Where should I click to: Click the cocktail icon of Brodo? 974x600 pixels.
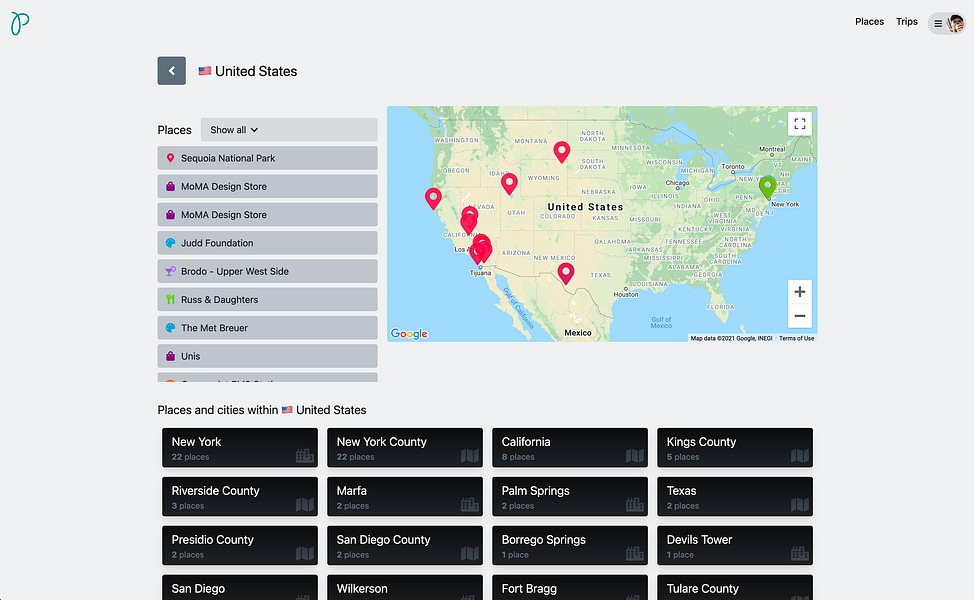tap(170, 271)
